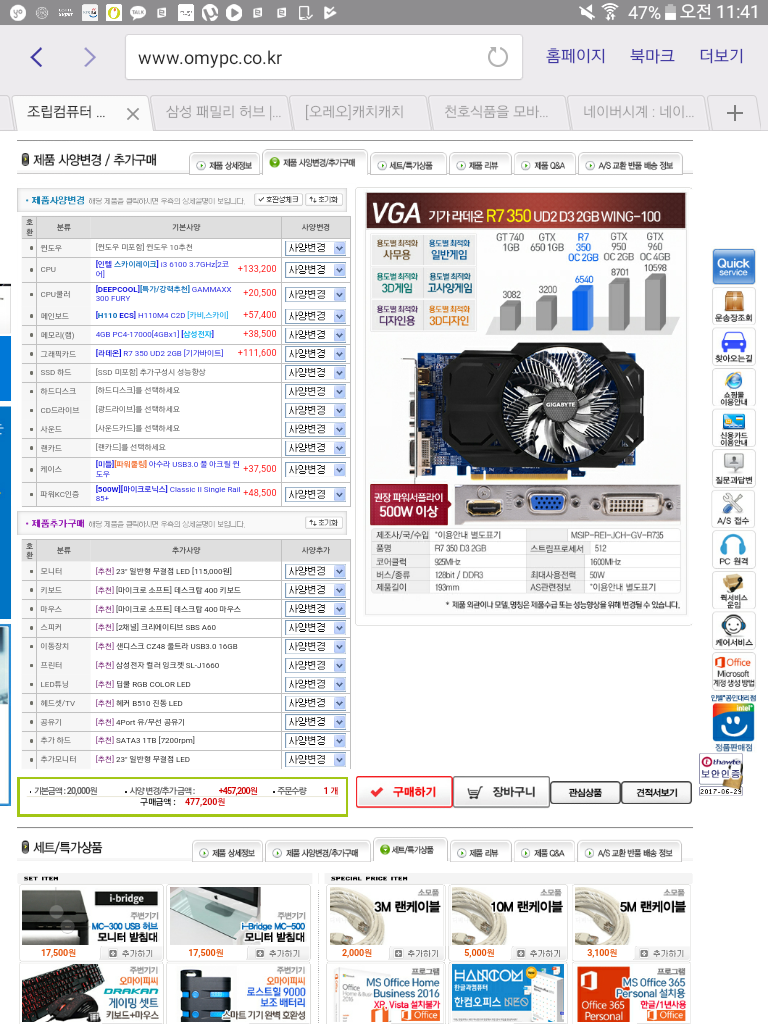Click the 견적서보기 quote button
Screen dimensions: 768x1024
click(x=656, y=792)
